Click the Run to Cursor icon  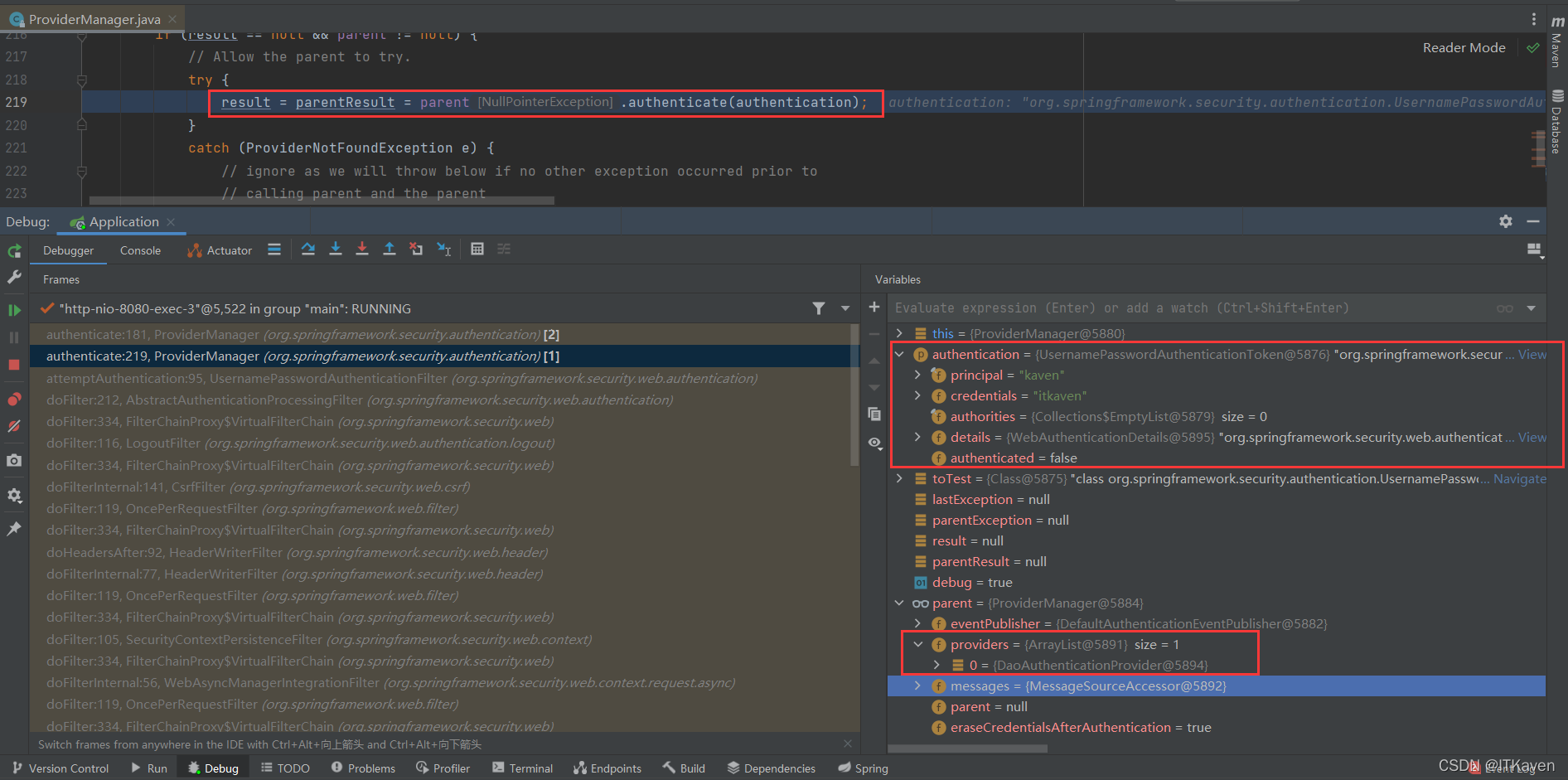coord(444,250)
